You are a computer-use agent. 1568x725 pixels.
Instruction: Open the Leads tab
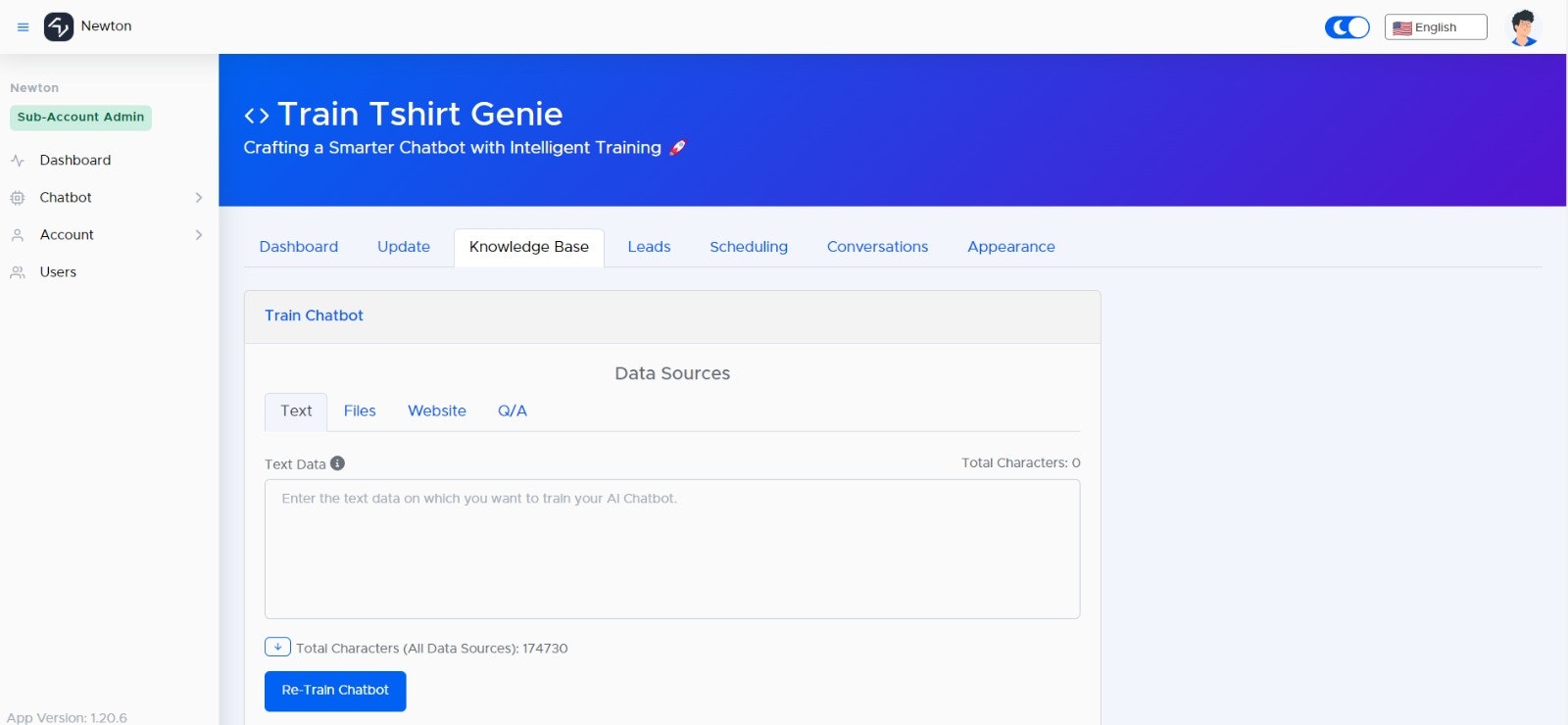click(649, 247)
